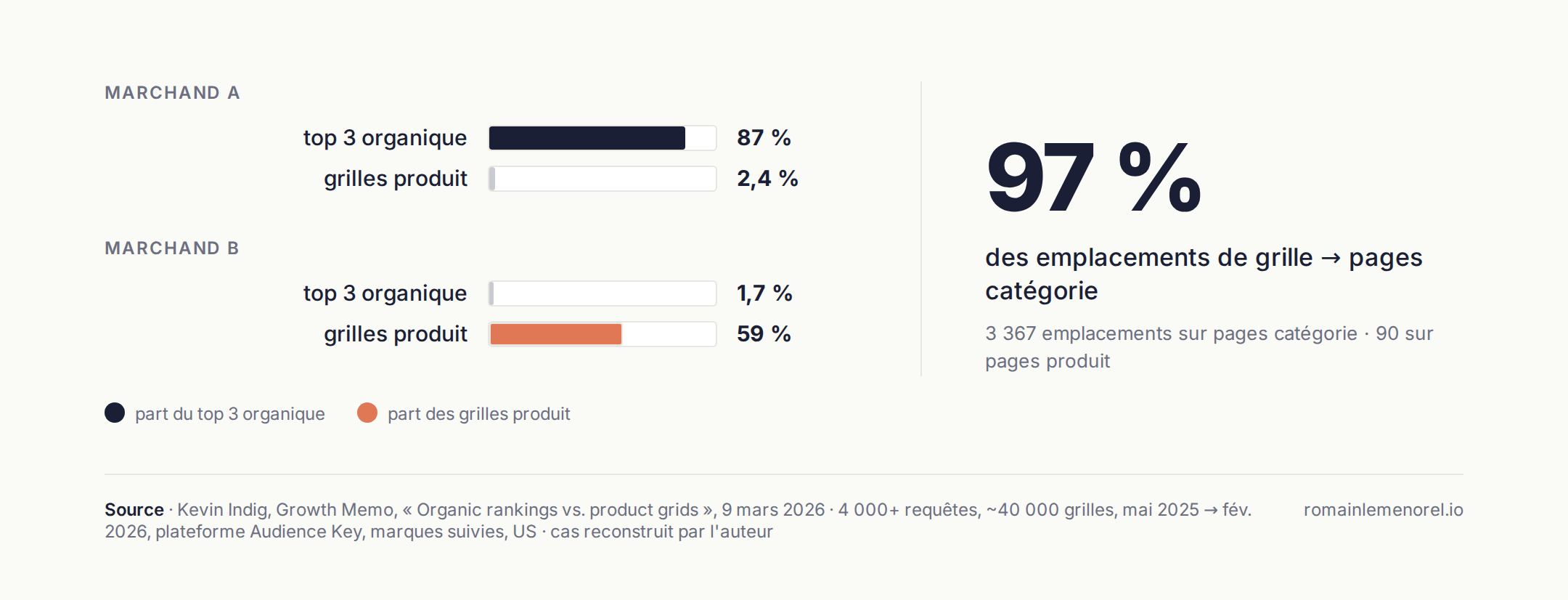Click legend text part des grilles produit
Viewport: 1568px width, 600px height.
[479, 414]
